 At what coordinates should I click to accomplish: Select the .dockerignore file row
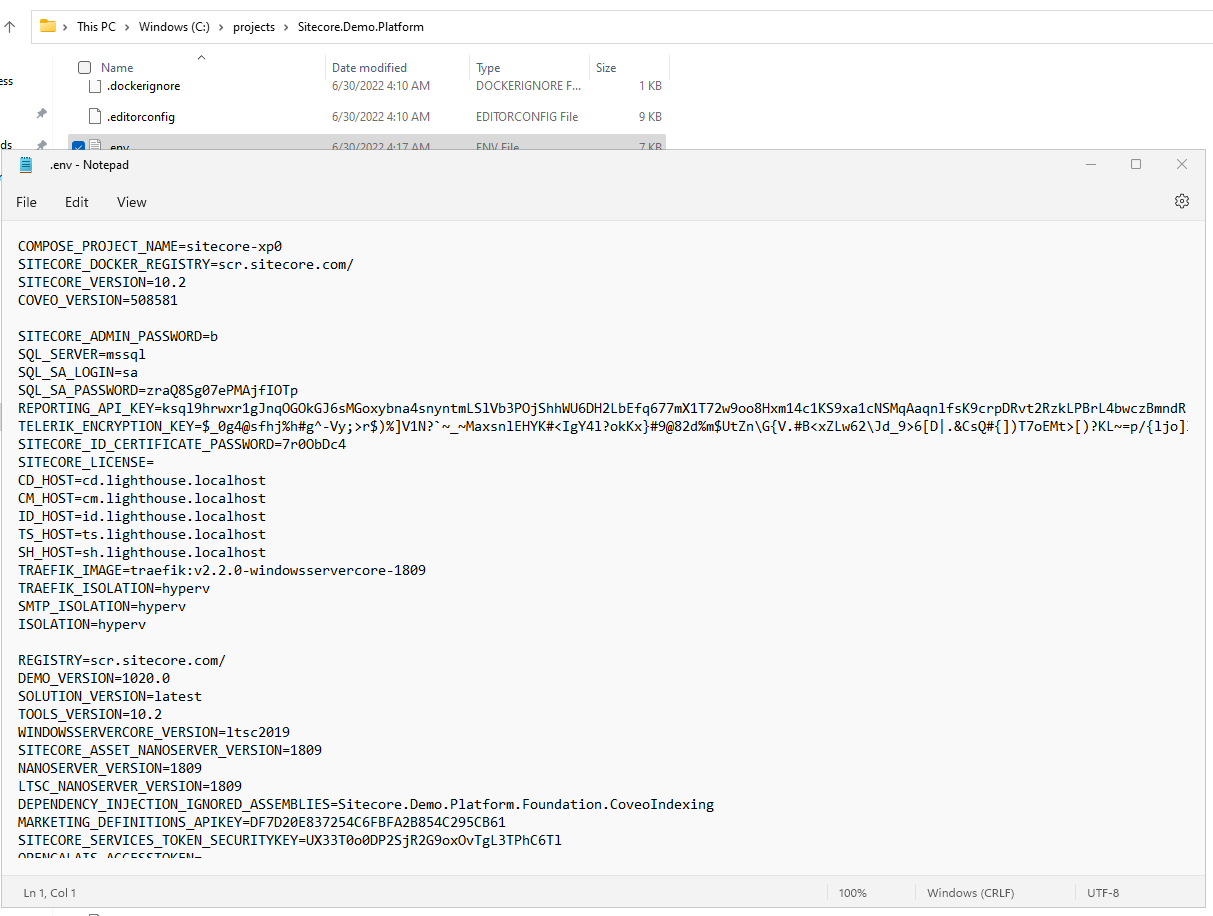367,86
